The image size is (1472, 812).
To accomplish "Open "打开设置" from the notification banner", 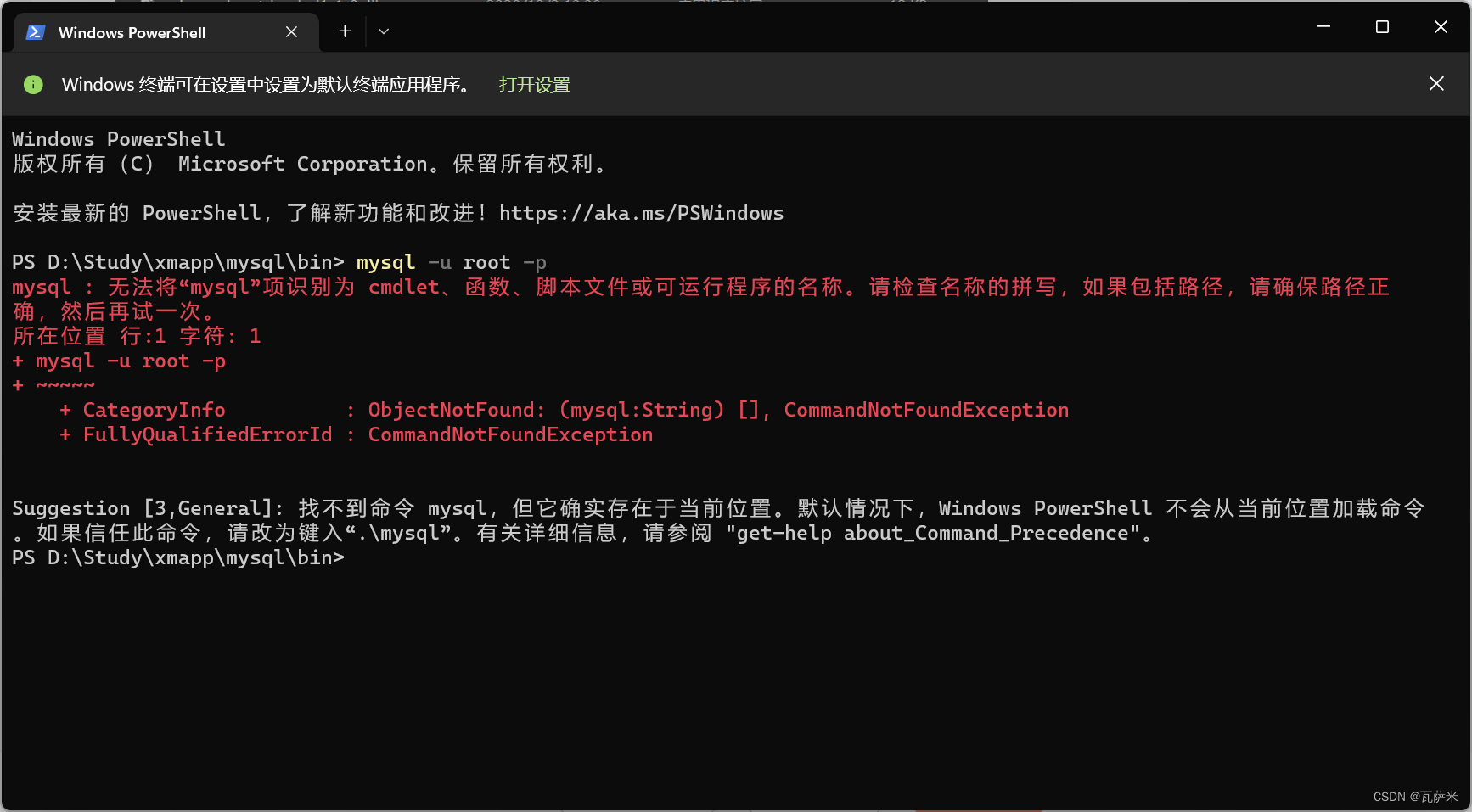I will pyautogui.click(x=534, y=84).
